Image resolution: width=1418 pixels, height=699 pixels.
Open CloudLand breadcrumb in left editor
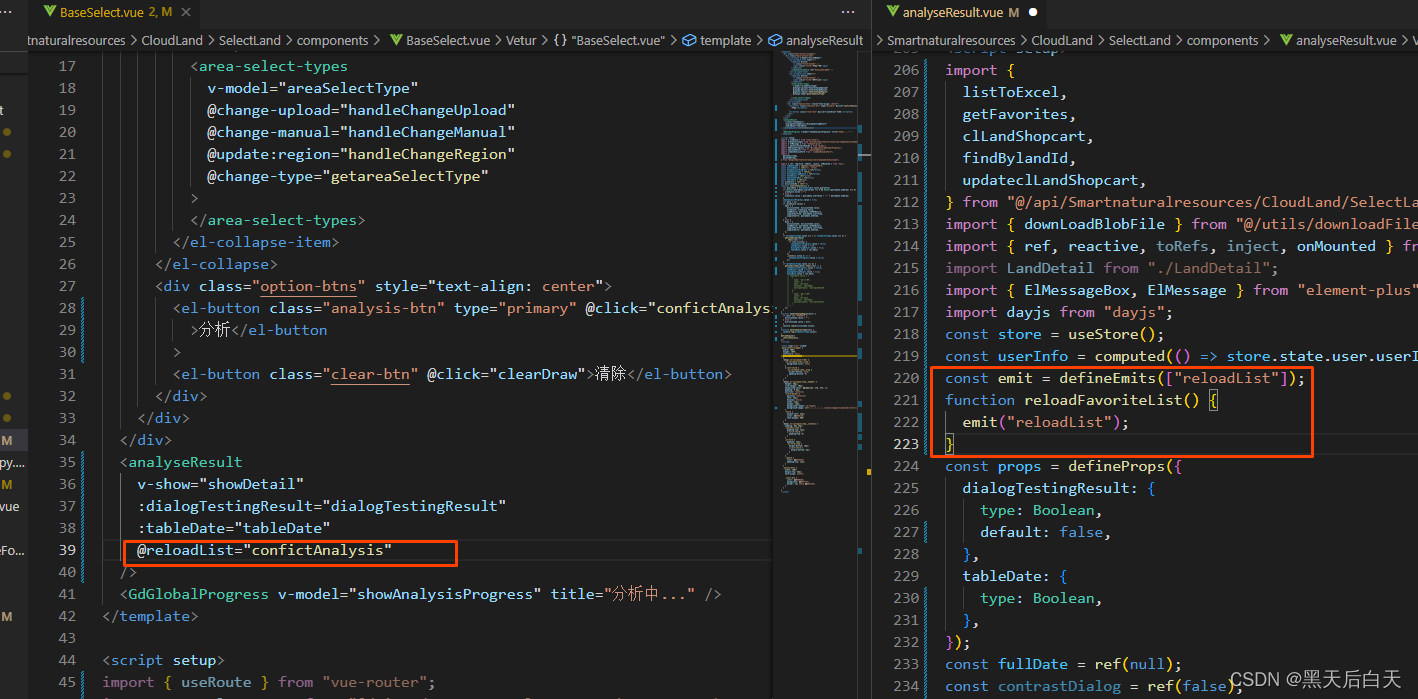172,41
